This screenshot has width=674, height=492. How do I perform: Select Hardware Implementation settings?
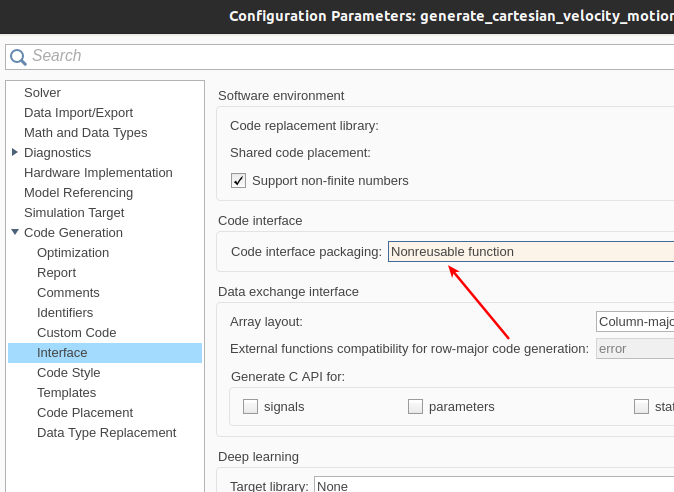coord(98,172)
